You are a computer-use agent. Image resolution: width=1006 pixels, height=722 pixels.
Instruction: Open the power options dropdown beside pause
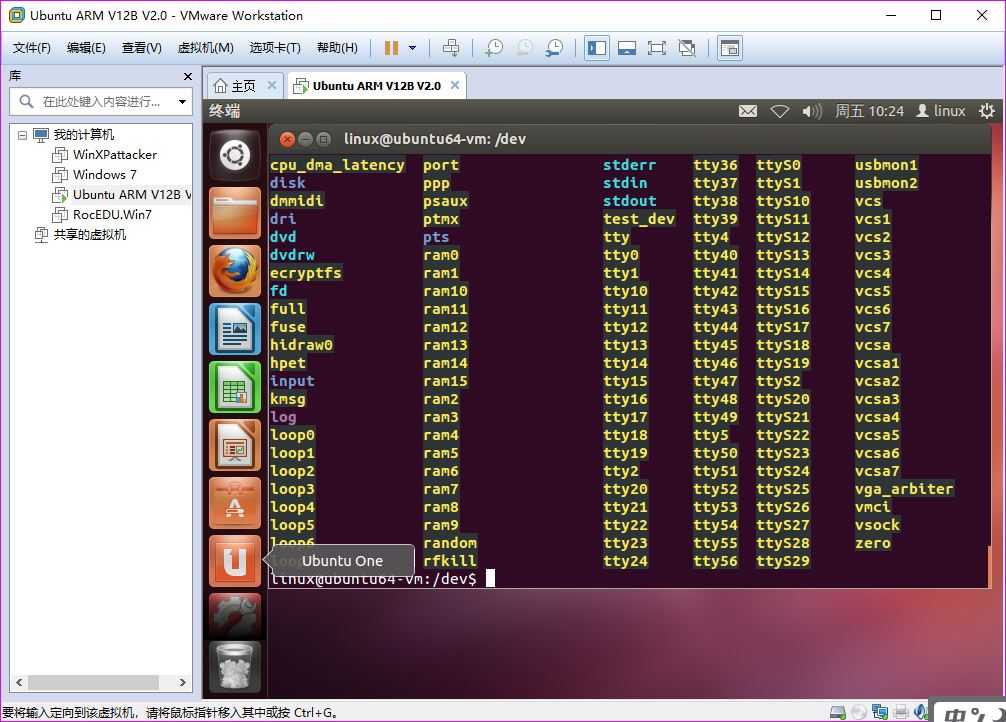[413, 48]
